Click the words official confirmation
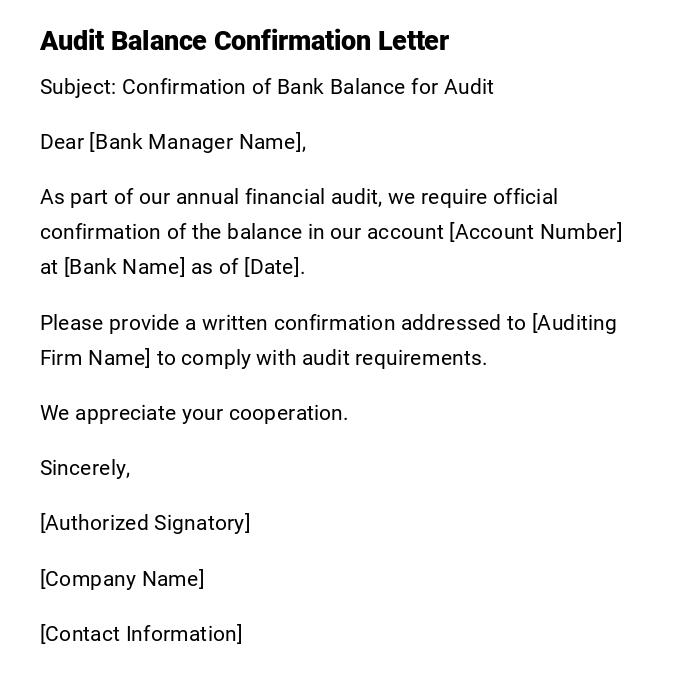Viewport: 700px width, 696px height. (525, 197)
